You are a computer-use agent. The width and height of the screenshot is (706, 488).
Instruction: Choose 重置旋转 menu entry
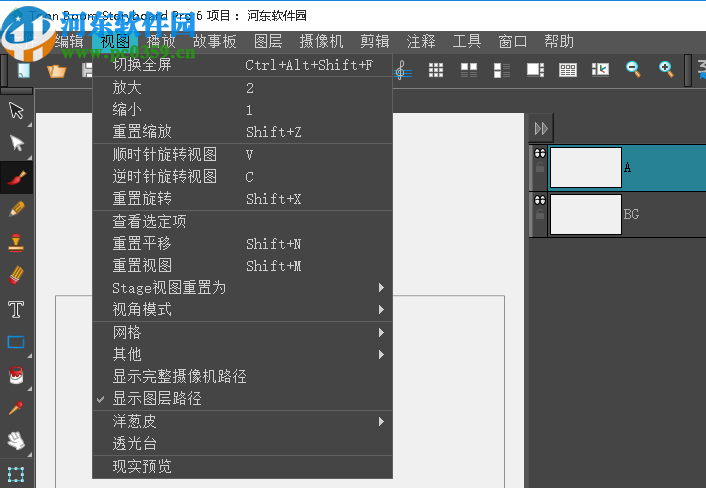[x=242, y=199]
